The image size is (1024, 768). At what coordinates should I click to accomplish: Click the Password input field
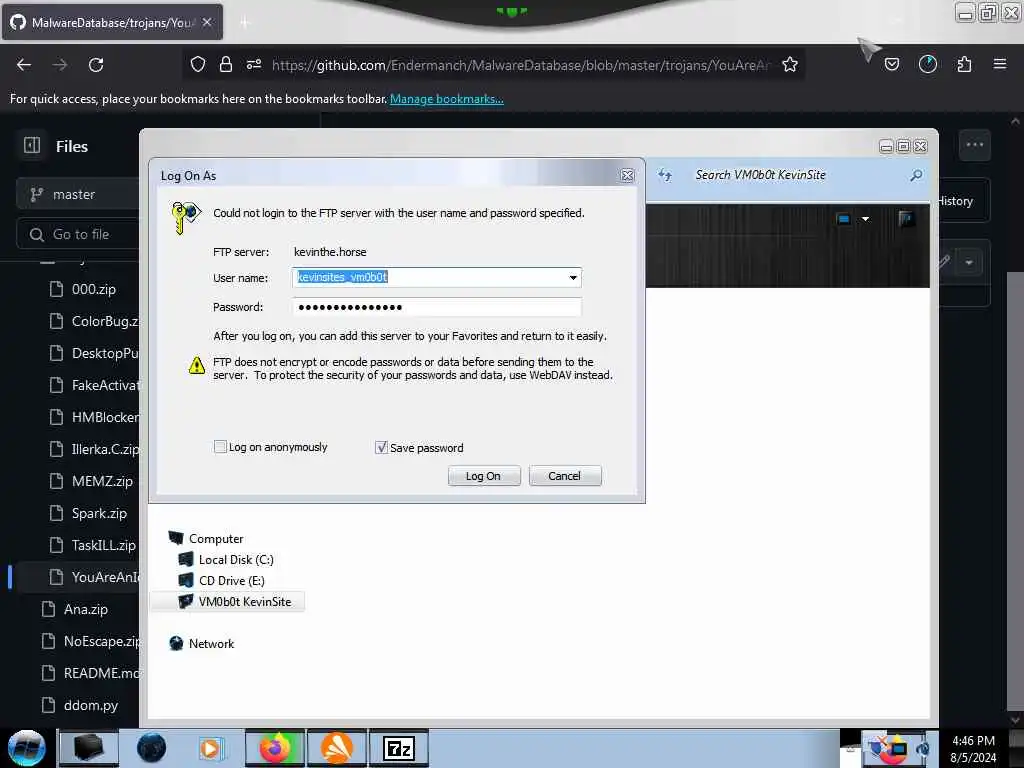pyautogui.click(x=436, y=307)
